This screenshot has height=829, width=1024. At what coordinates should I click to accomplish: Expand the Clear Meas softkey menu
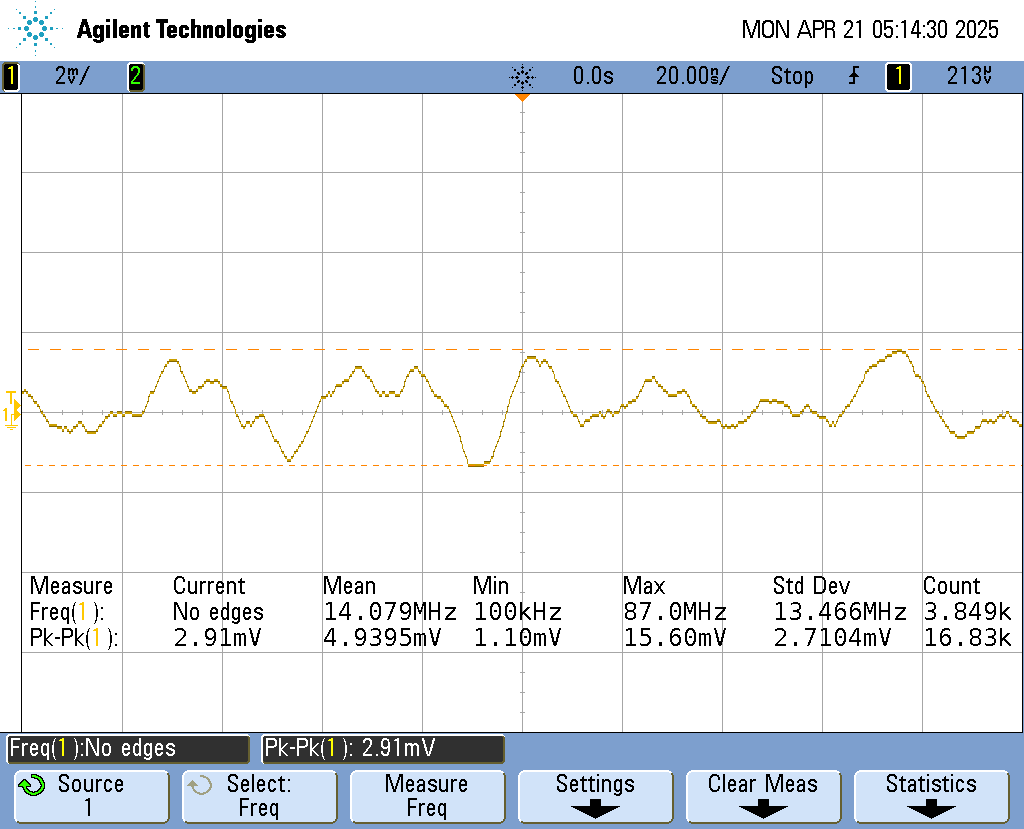tap(763, 796)
